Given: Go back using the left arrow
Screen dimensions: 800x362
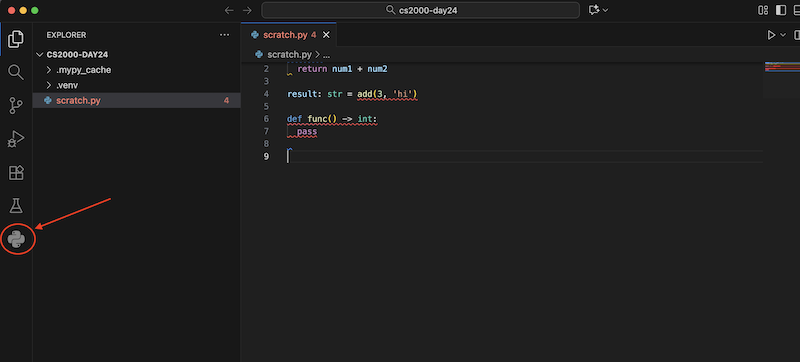Looking at the screenshot, I should (229, 10).
